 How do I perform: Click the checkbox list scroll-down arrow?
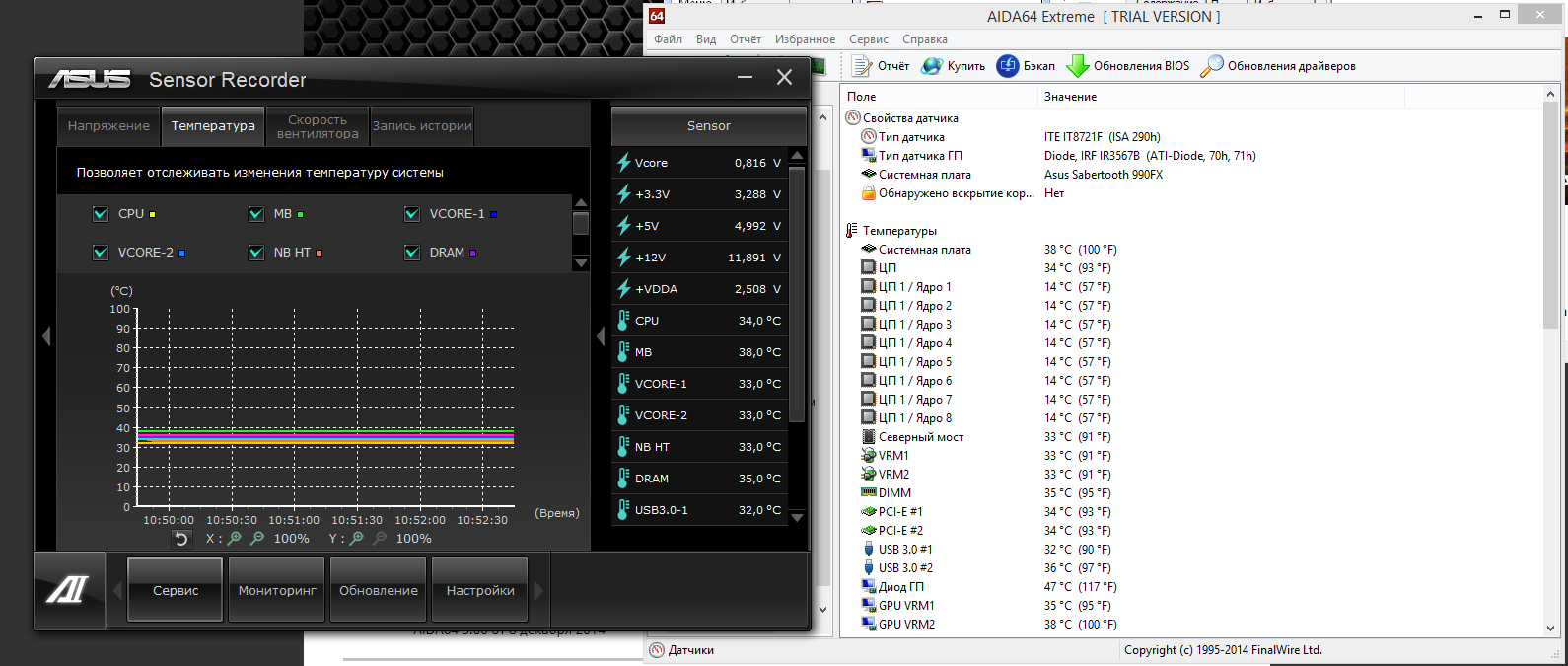[x=581, y=263]
